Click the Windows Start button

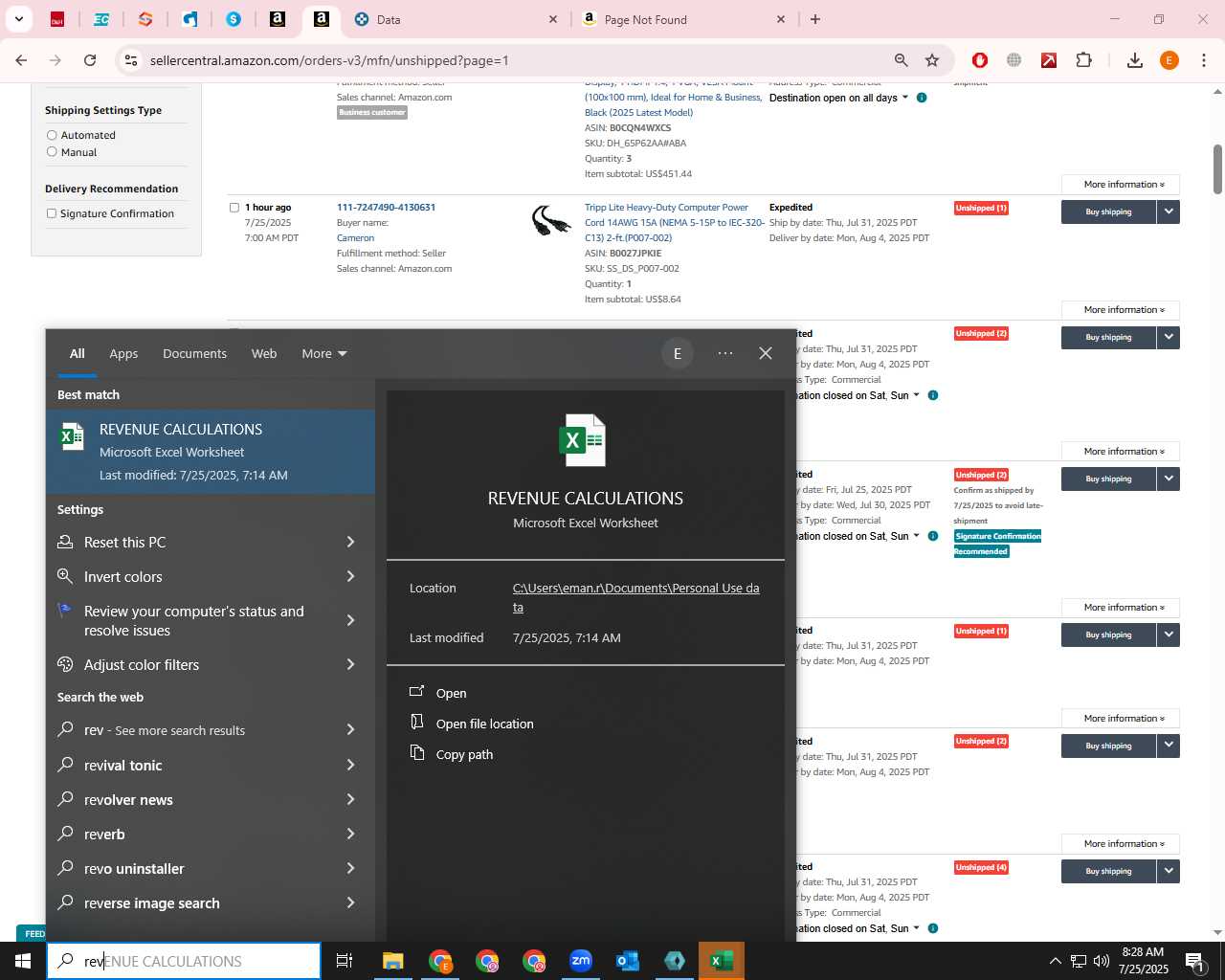point(23,961)
